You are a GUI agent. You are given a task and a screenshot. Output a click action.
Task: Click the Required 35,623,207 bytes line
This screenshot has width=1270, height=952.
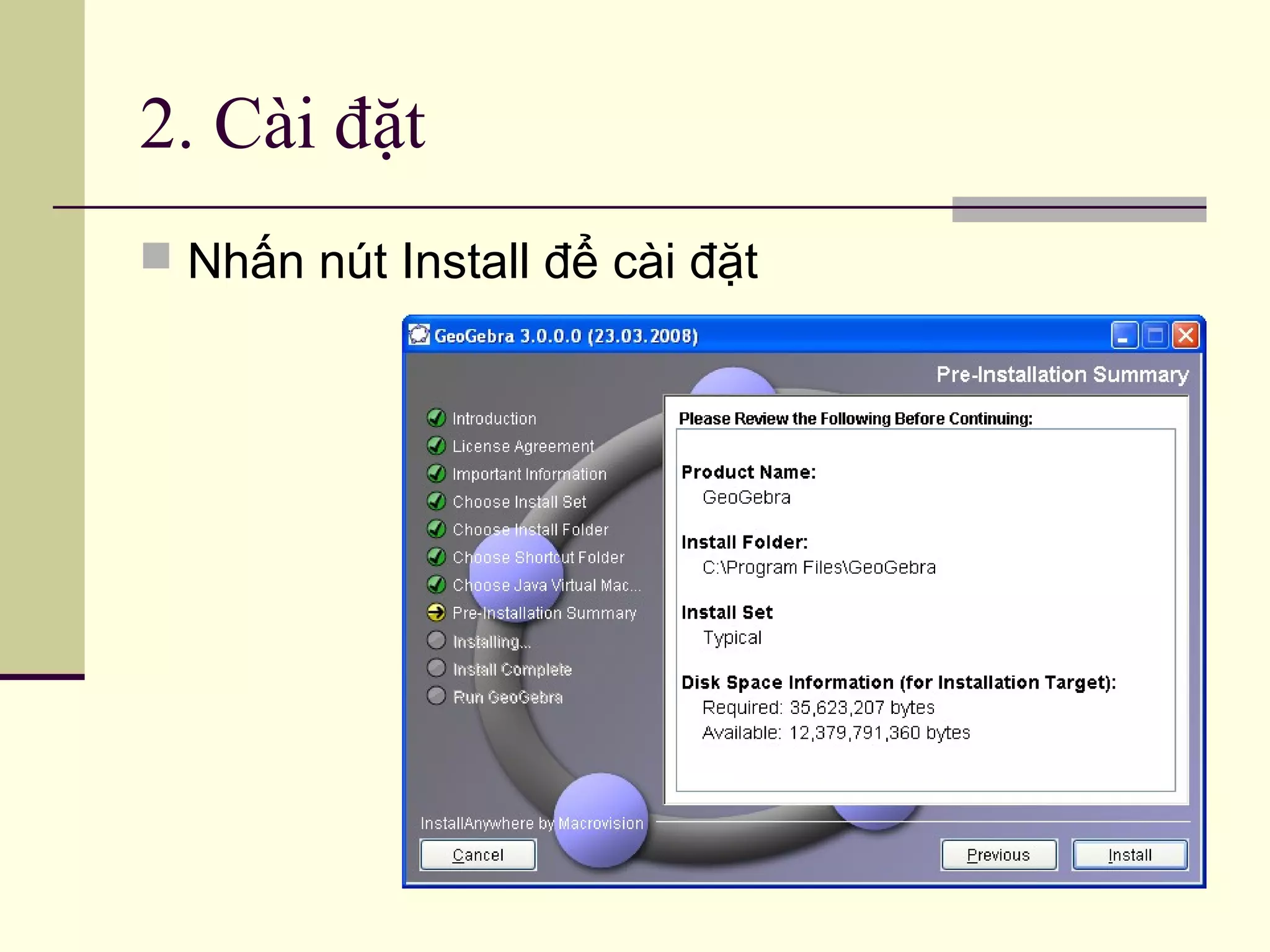coord(818,707)
